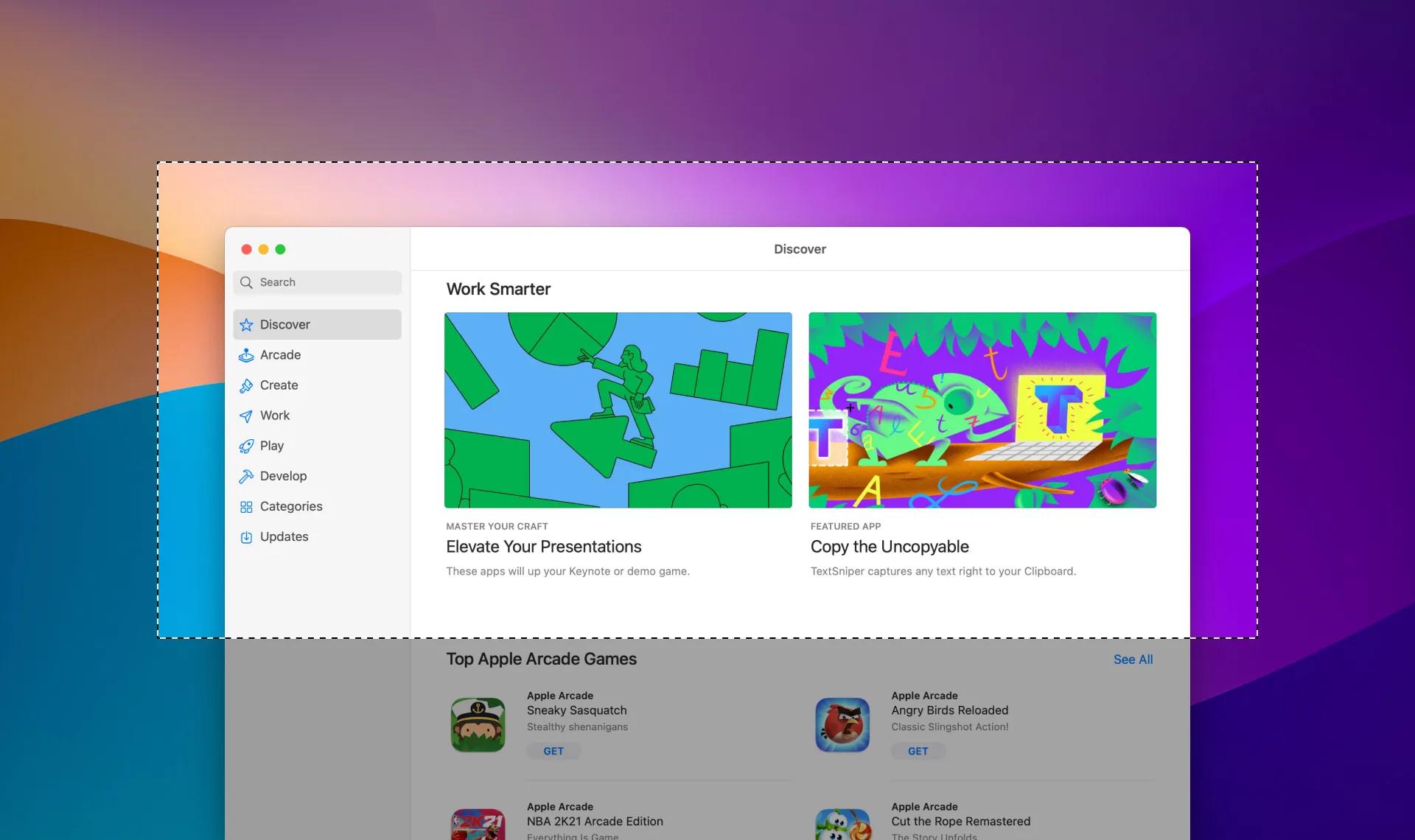Click GET button for Sneaky Sasquatch

[x=553, y=751]
